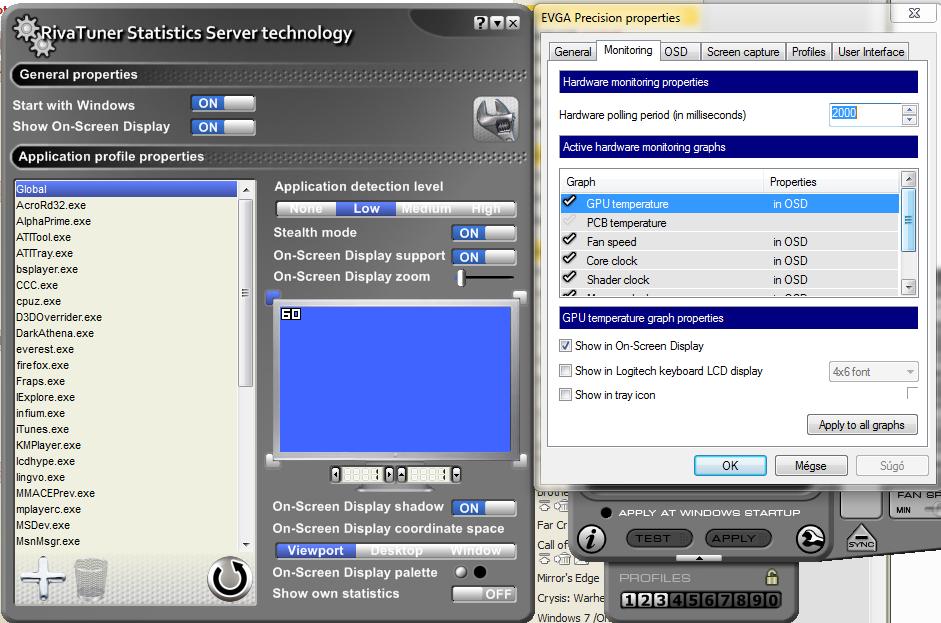Switch to the General tab
Image resolution: width=941 pixels, height=623 pixels.
(x=573, y=52)
